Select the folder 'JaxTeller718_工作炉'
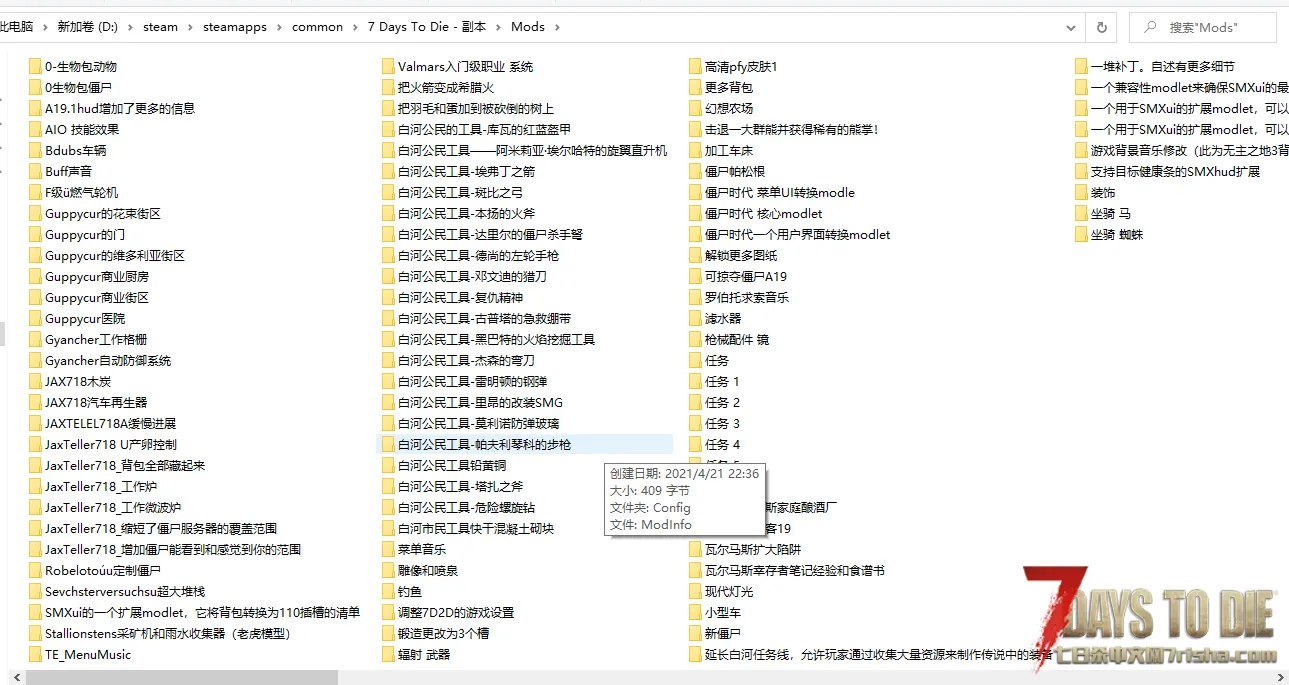This screenshot has width=1289, height=685. click(92, 487)
